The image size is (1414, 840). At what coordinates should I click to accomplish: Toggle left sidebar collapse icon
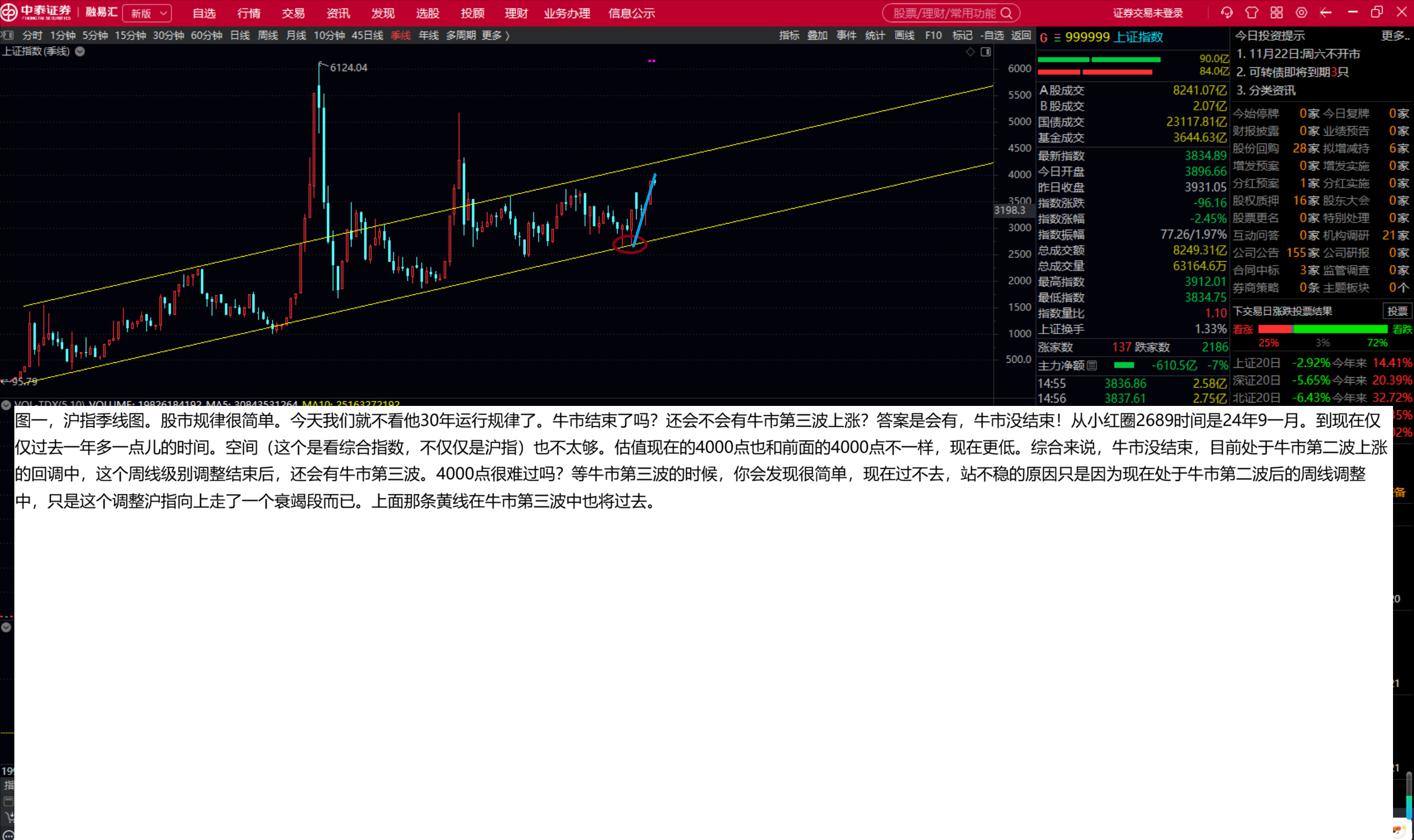[7, 35]
